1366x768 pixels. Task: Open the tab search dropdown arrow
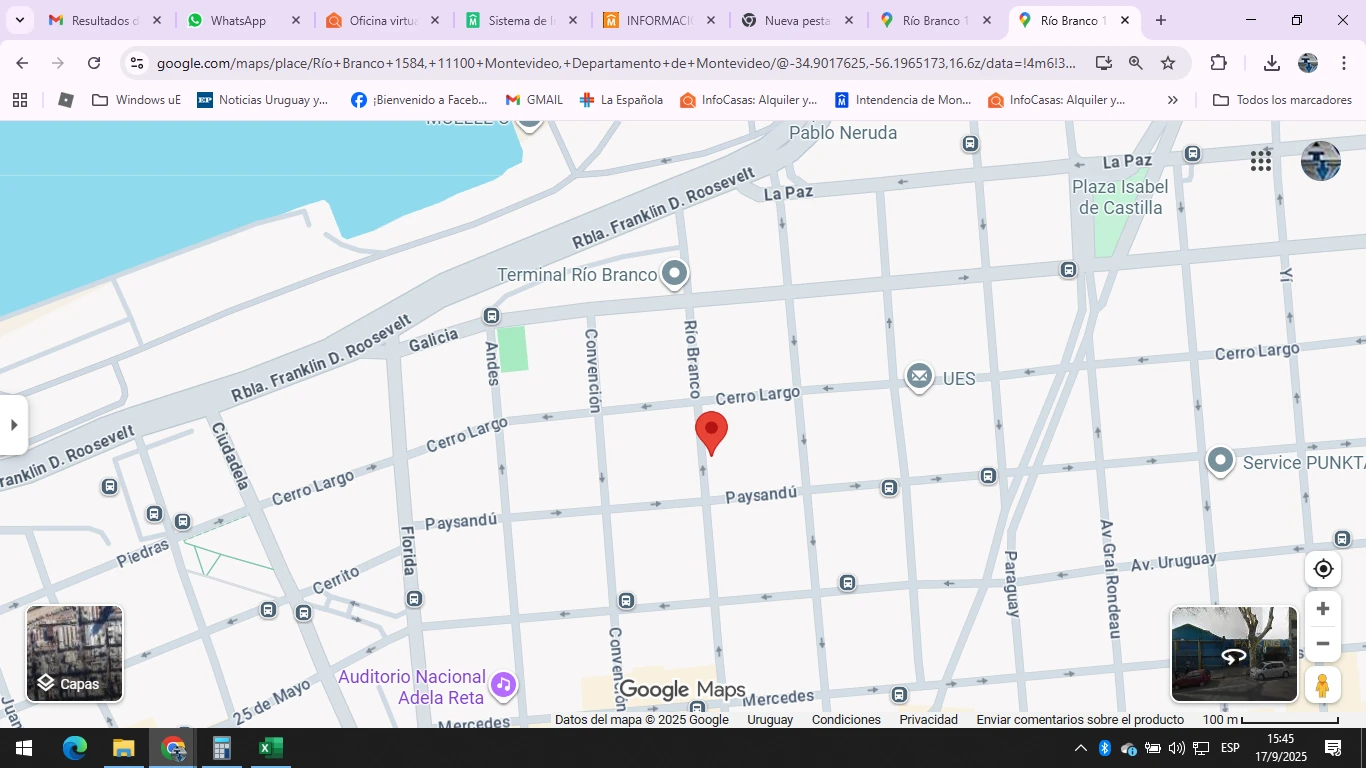click(x=19, y=20)
